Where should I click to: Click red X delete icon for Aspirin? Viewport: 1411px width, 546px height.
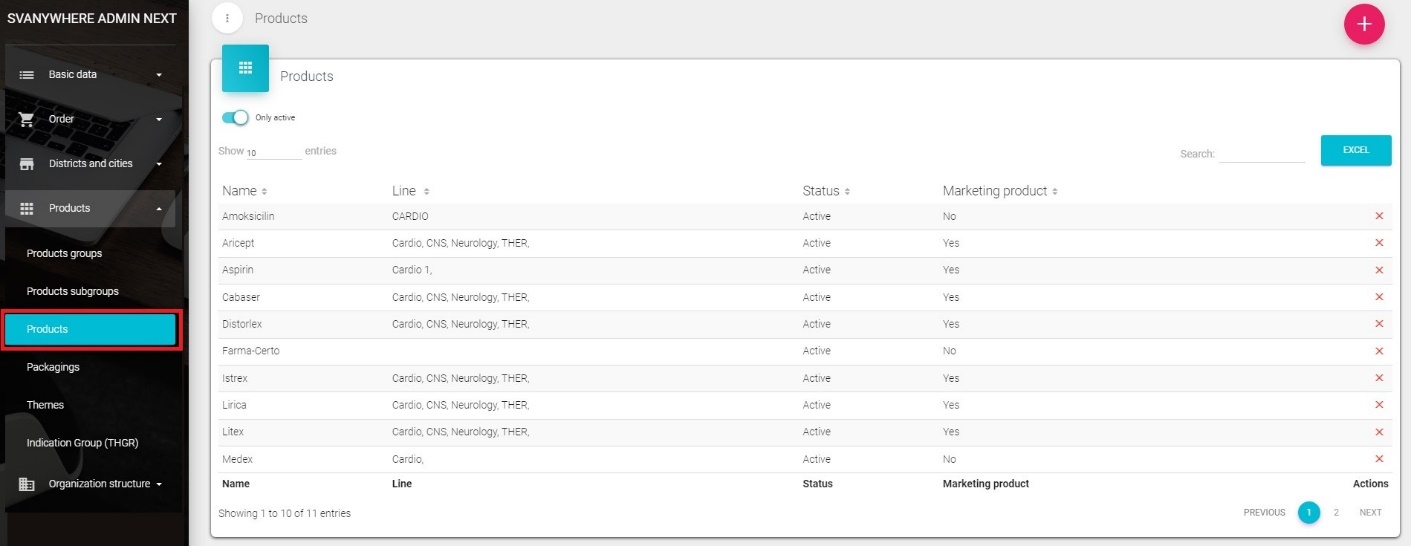[1379, 270]
